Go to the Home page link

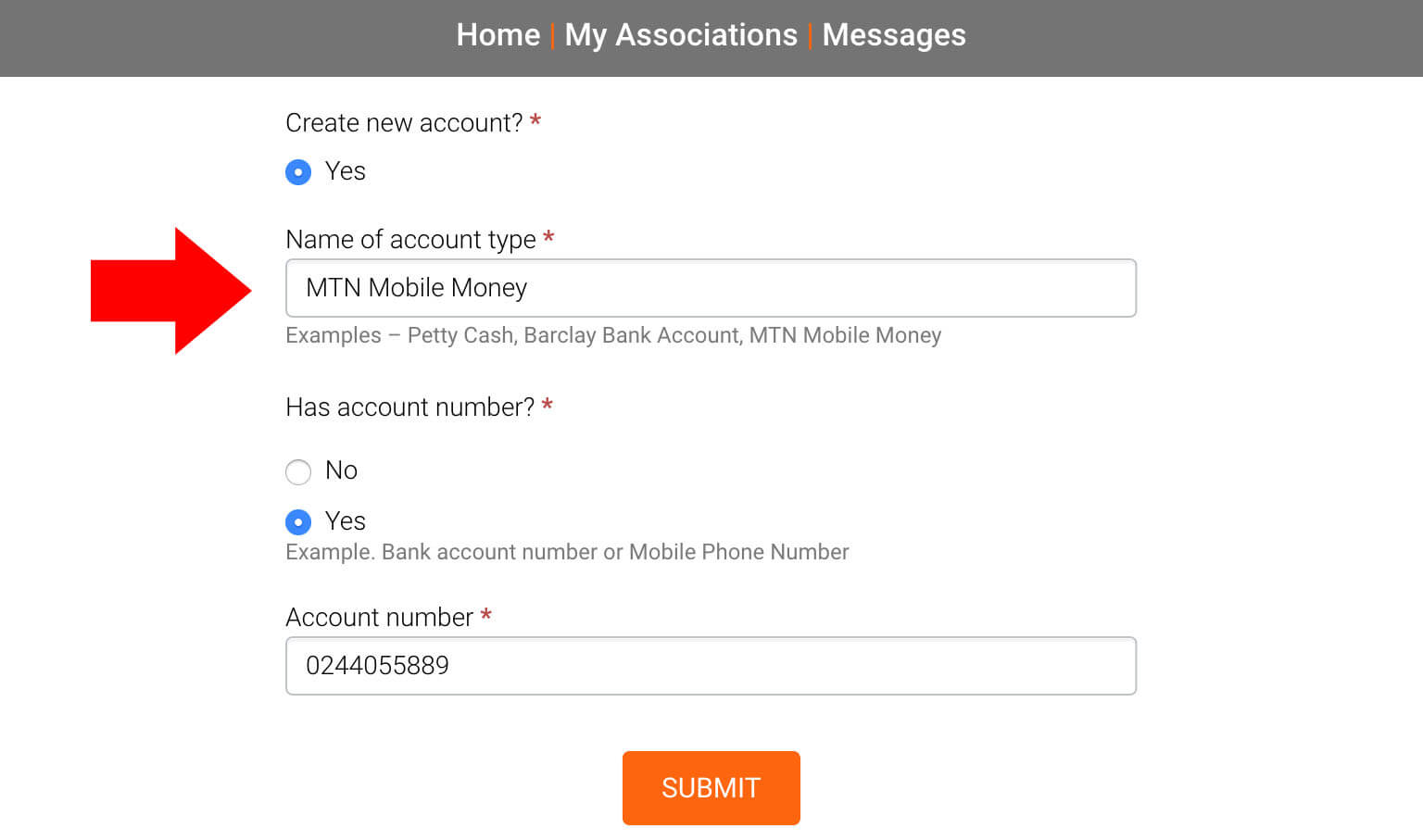click(x=497, y=35)
